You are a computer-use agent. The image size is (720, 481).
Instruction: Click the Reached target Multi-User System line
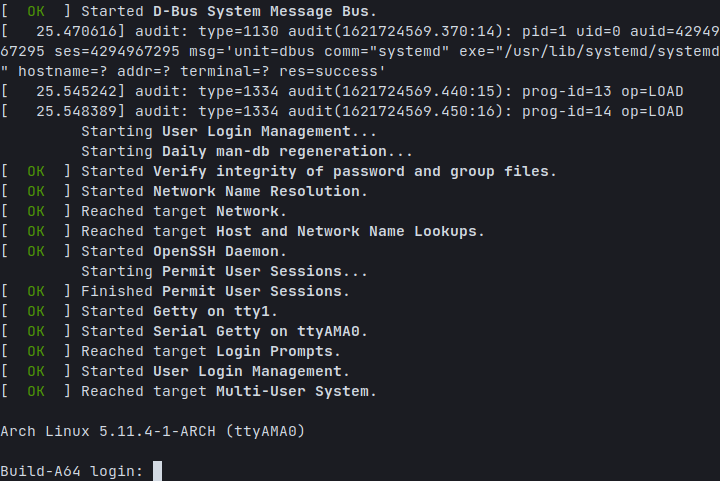189,392
